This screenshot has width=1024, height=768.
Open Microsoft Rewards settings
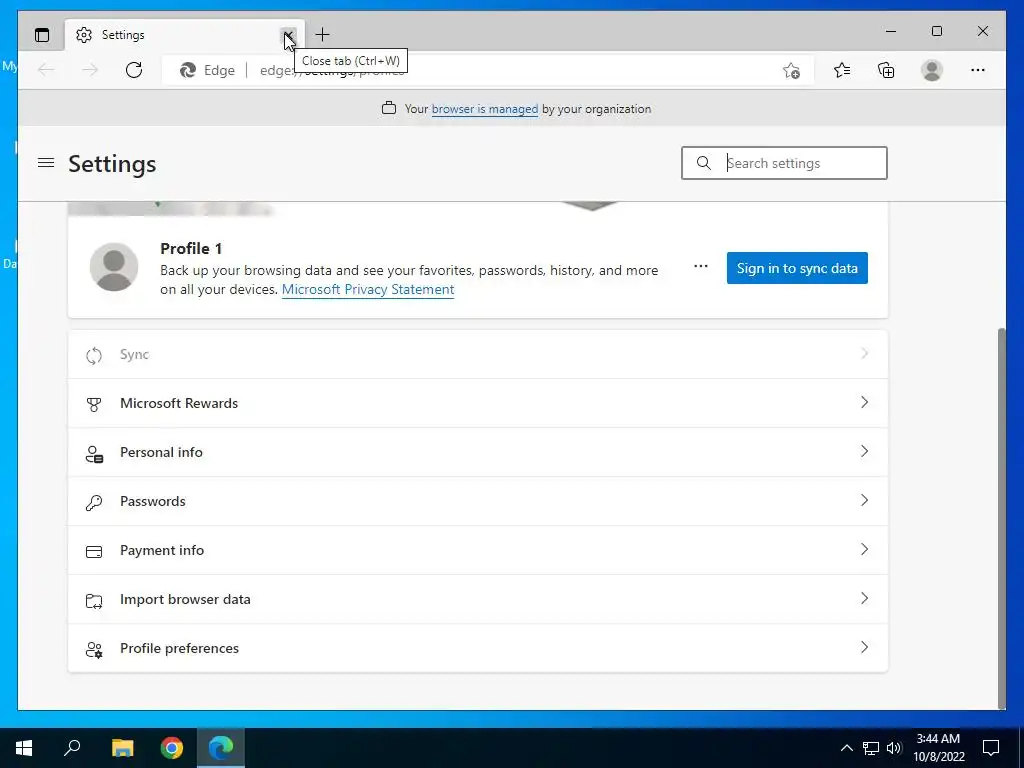coord(478,403)
